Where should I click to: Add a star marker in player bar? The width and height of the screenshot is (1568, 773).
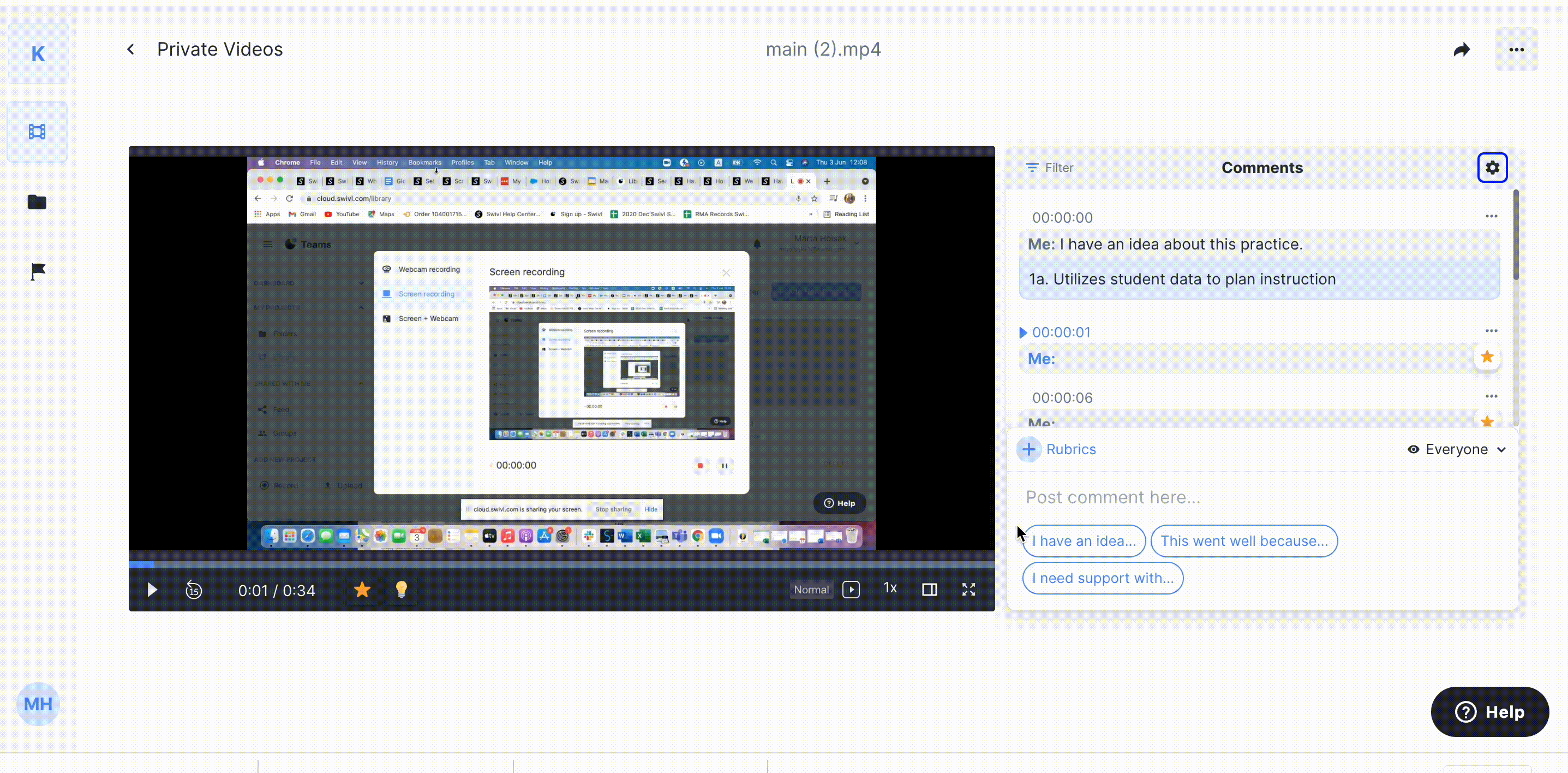coord(362,590)
